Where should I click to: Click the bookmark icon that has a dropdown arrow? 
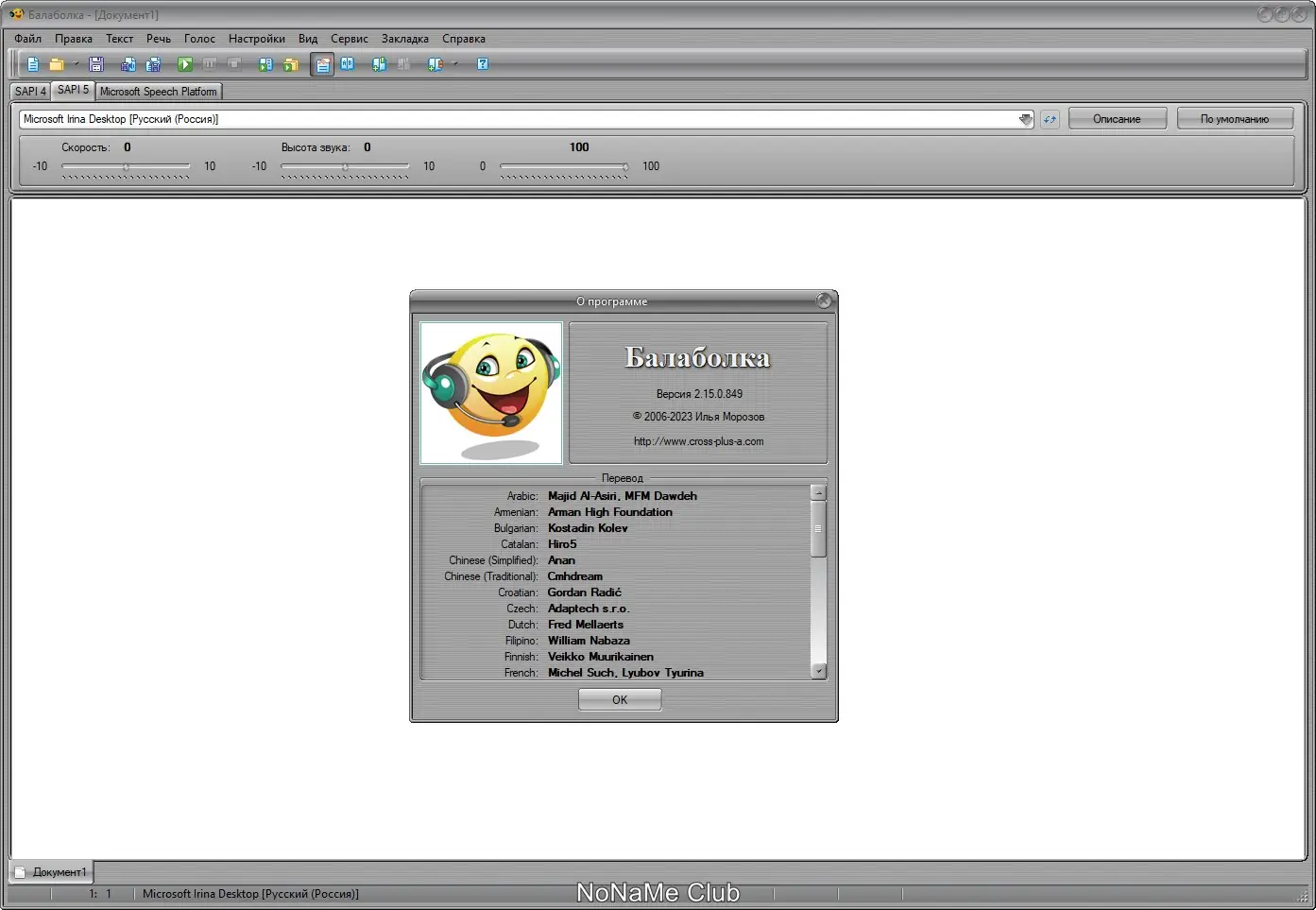click(435, 64)
